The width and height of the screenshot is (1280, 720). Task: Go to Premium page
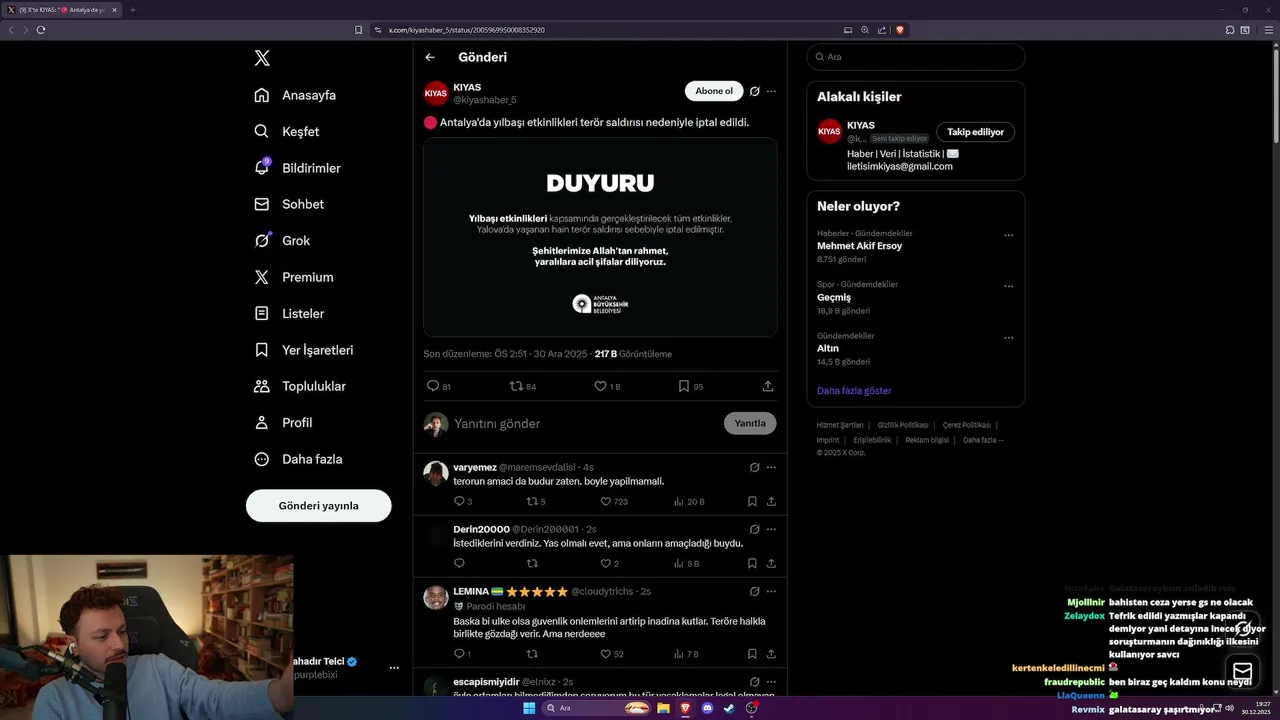point(294,277)
